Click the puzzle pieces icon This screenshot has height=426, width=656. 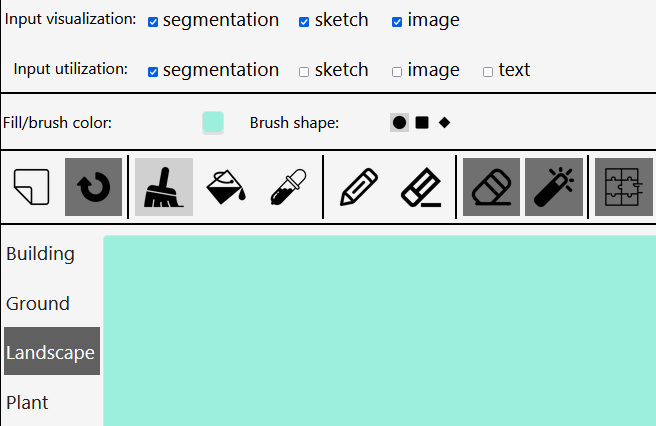point(624,187)
